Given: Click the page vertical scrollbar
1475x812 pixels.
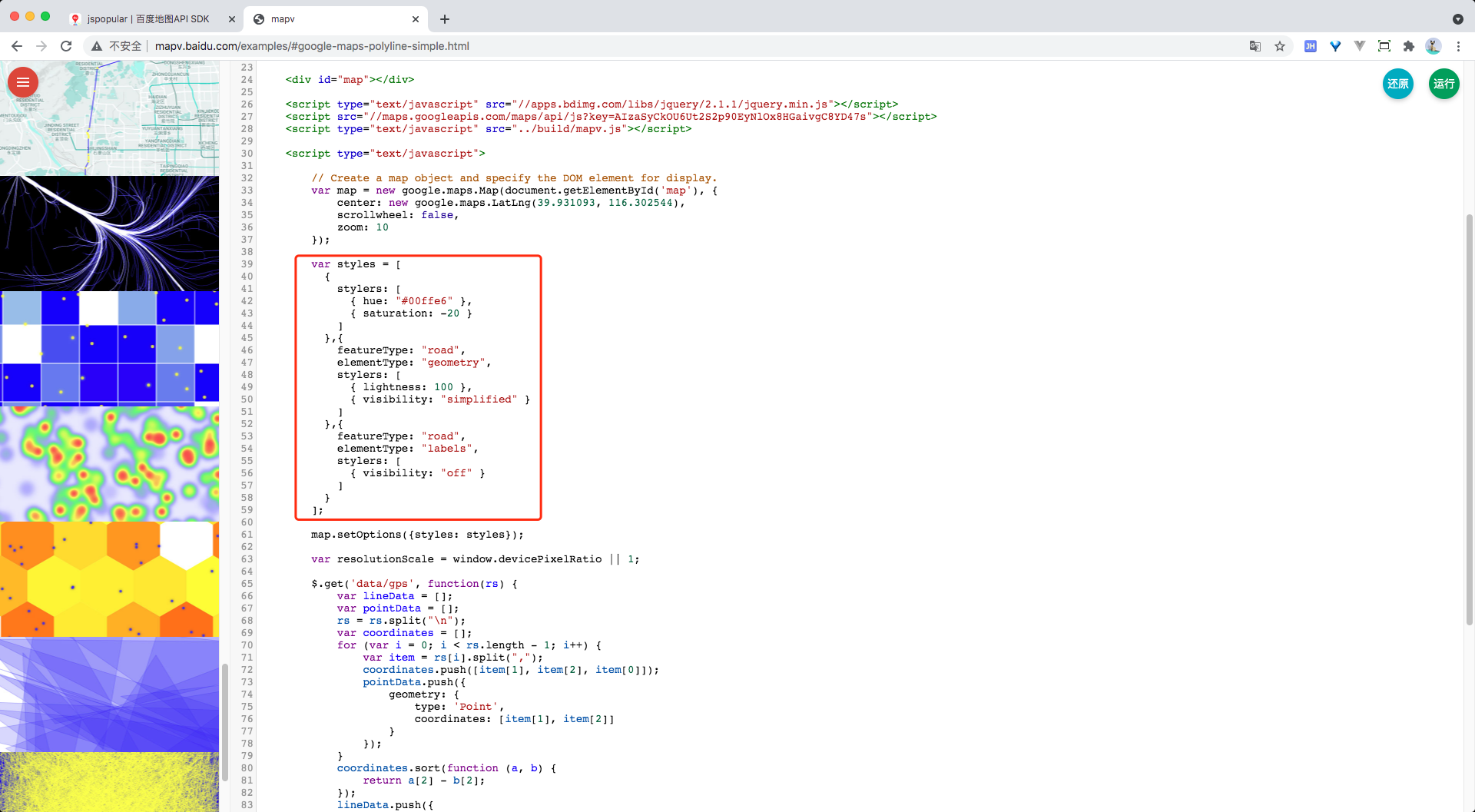Looking at the screenshot, I should pyautogui.click(x=1470, y=419).
